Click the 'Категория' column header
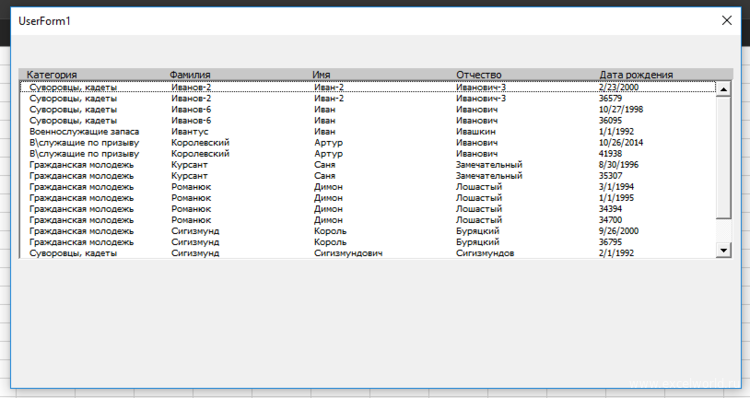This screenshot has width=750, height=398. click(52, 75)
